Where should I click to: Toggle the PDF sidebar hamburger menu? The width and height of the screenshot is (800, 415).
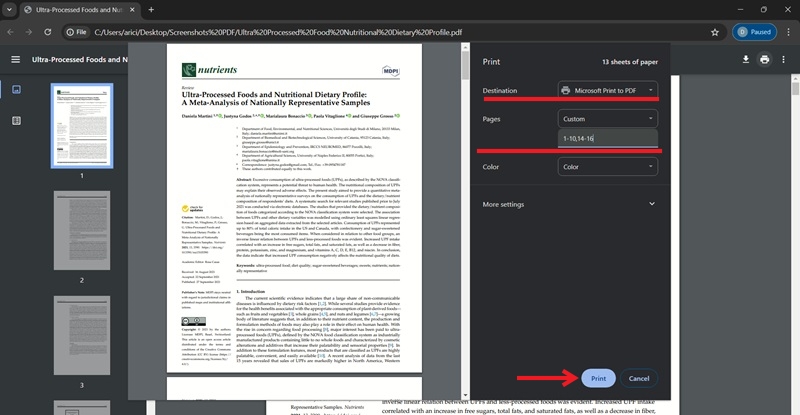[x=16, y=60]
